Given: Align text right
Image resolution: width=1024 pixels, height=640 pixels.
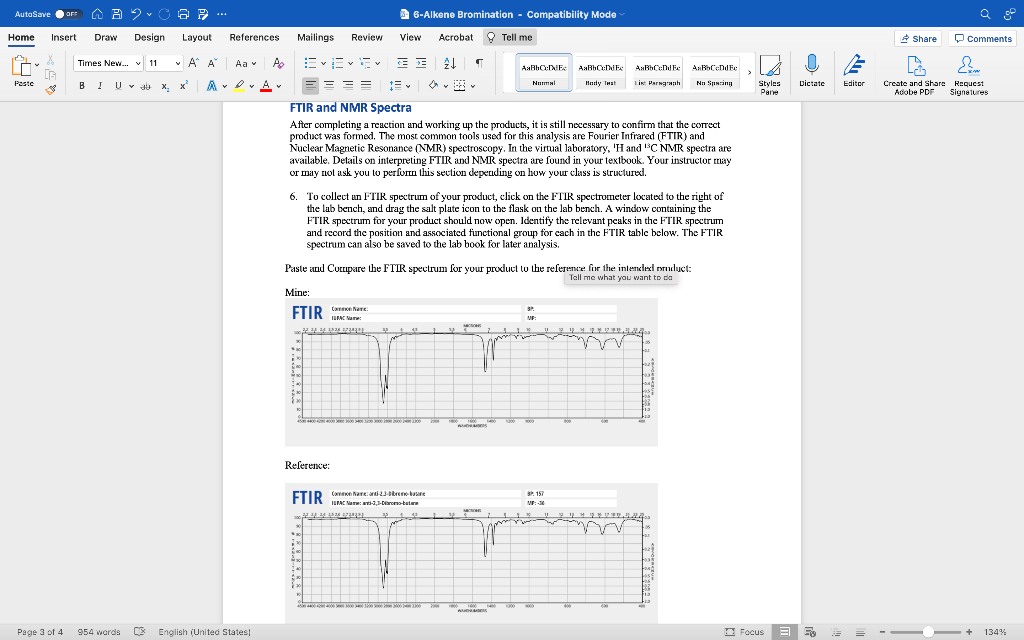Looking at the screenshot, I should [x=348, y=86].
